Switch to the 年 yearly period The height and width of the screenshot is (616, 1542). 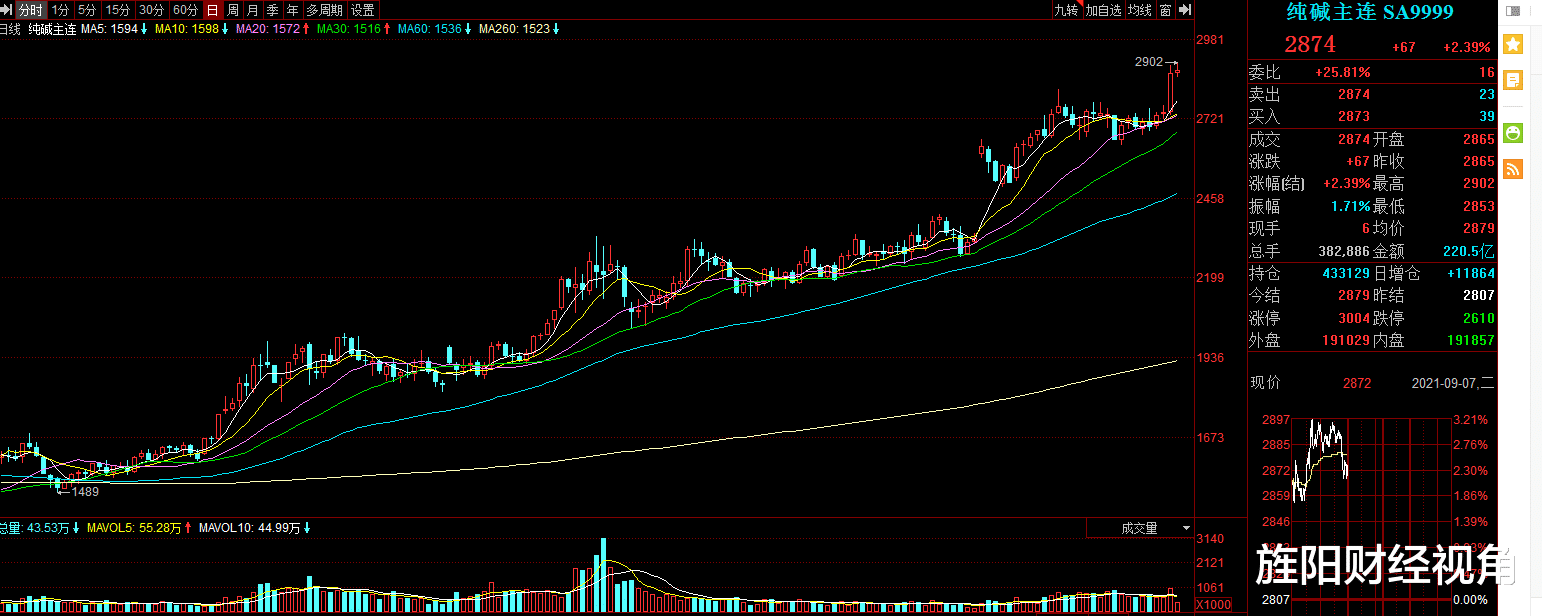(292, 10)
